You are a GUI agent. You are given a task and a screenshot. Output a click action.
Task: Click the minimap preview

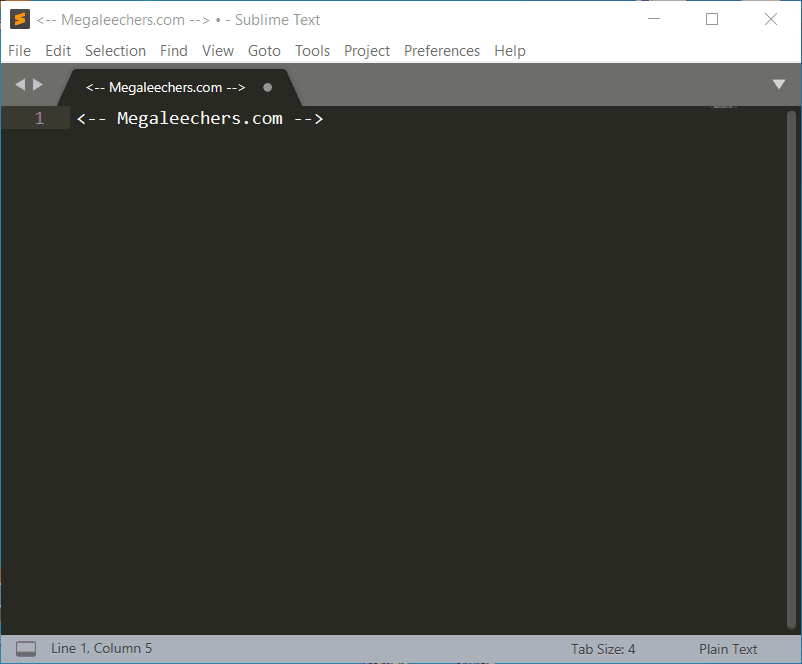[723, 107]
